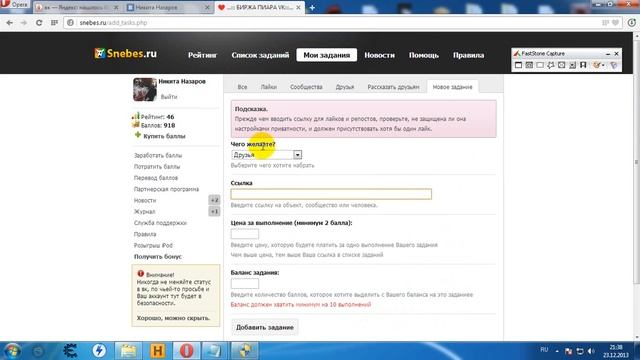Open Служба поддержки in sidebar
Viewport: 640px width, 360px height.
tap(160, 223)
